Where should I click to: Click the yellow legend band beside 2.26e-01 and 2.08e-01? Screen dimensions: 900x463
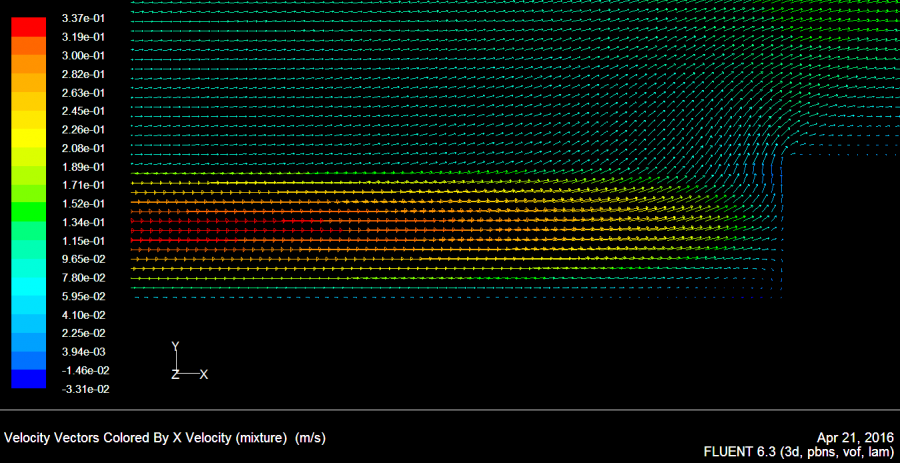[x=28, y=139]
